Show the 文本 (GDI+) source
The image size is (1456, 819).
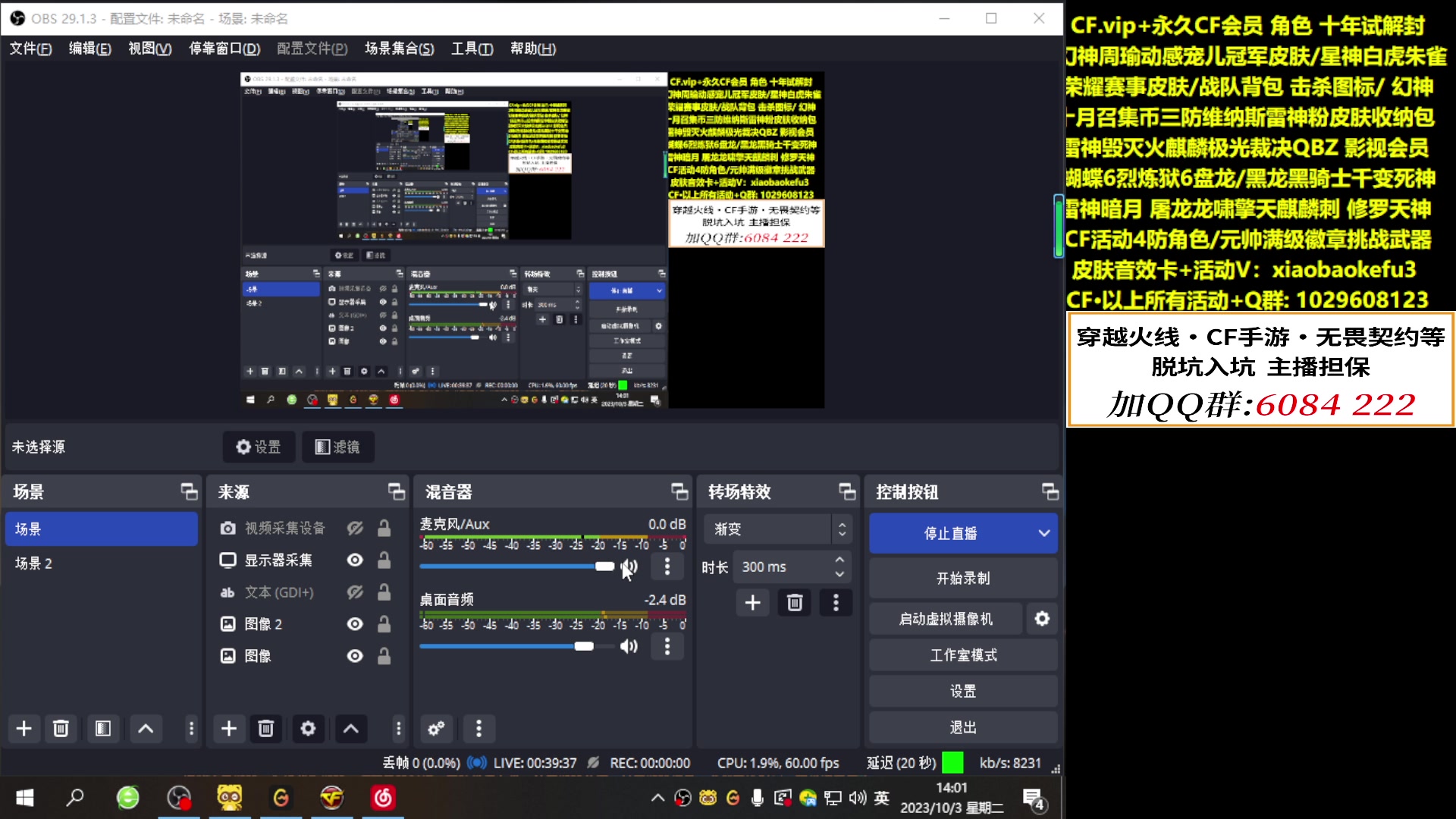click(355, 591)
